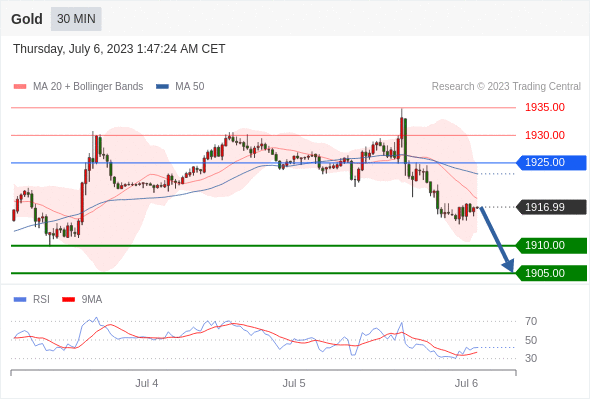
Task: Click the Gold instrument title
Action: click(x=27, y=19)
